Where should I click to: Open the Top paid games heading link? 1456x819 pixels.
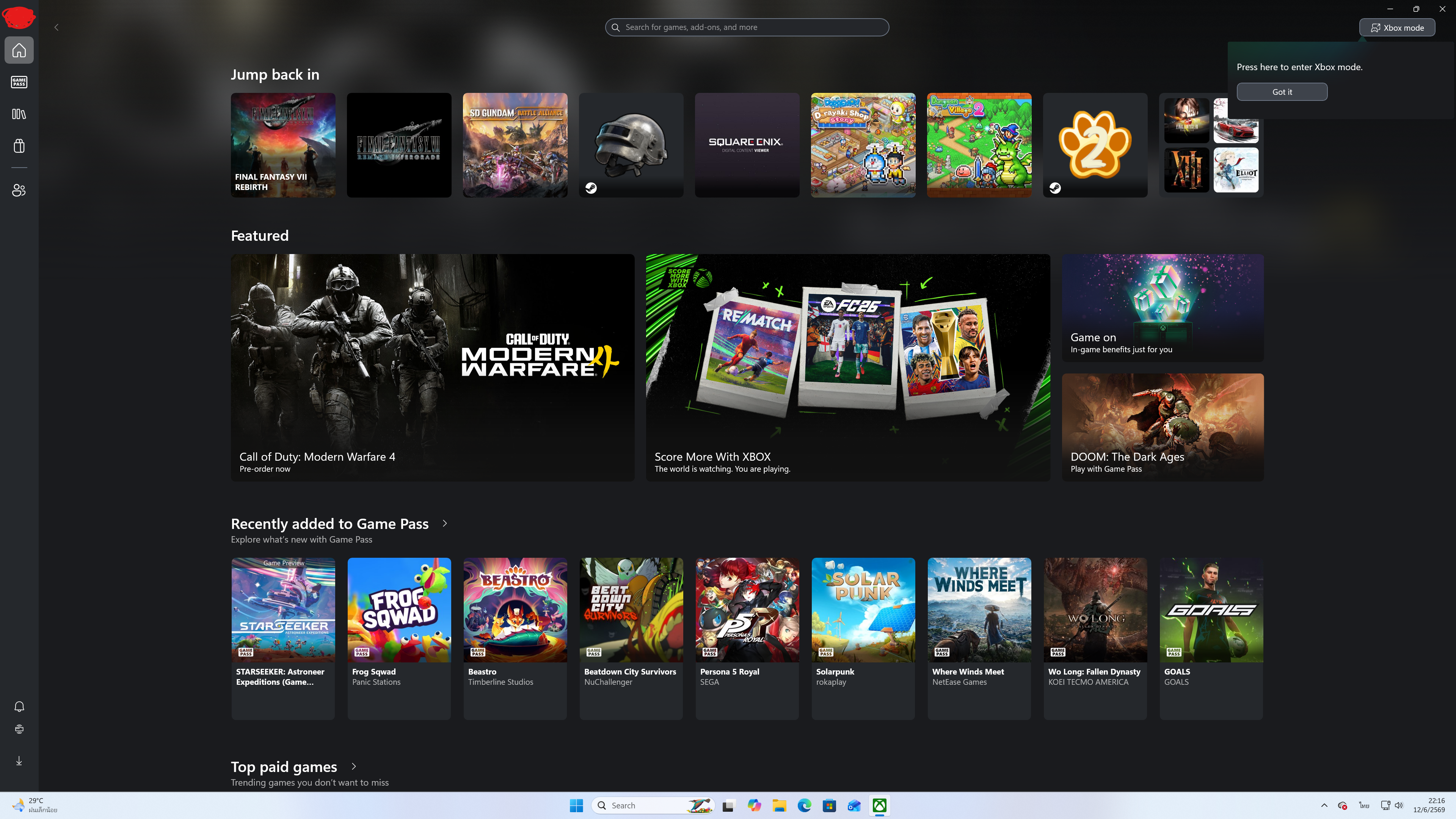(x=284, y=767)
